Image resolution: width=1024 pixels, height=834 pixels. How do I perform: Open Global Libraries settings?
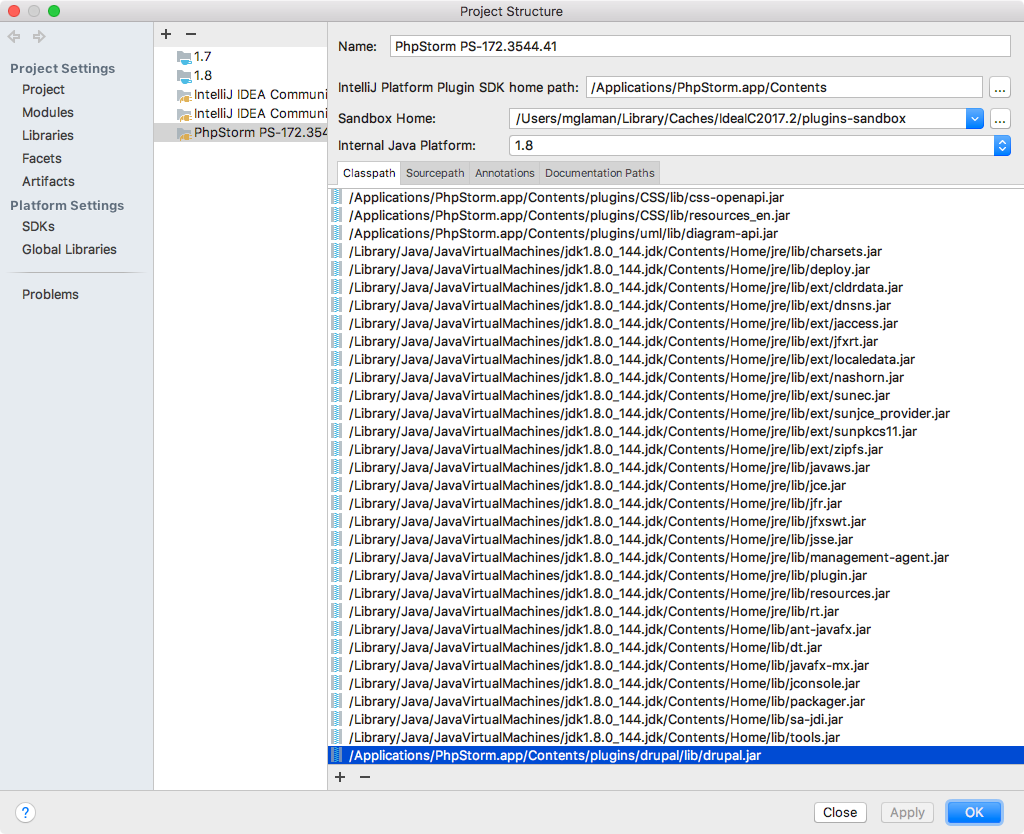tap(69, 249)
